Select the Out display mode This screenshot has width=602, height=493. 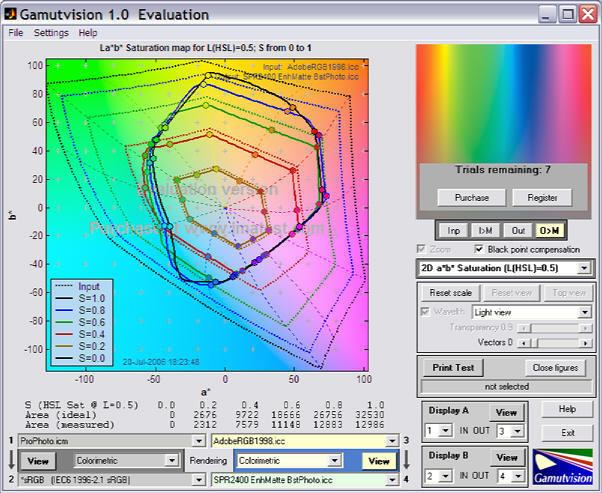click(518, 230)
